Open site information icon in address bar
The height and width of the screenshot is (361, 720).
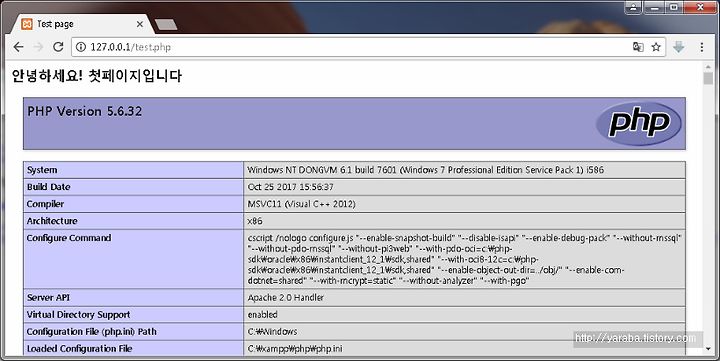[81, 47]
